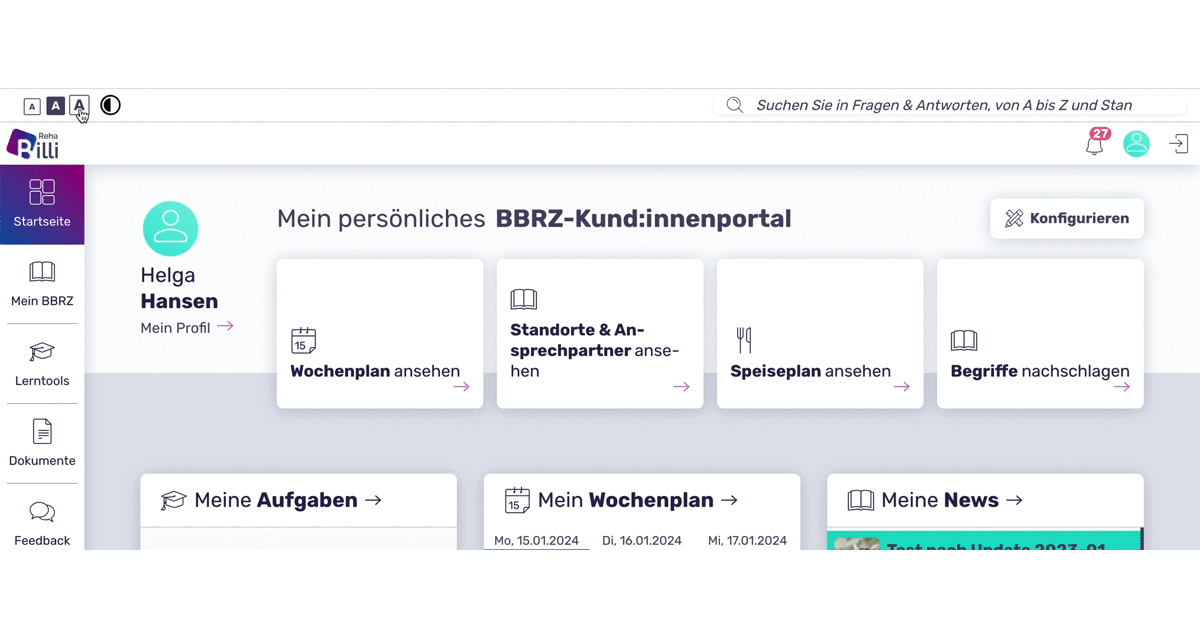Viewport: 1200px width, 637px height.
Task: Switch to the Di, 16.01.2024 tab
Action: click(642, 539)
